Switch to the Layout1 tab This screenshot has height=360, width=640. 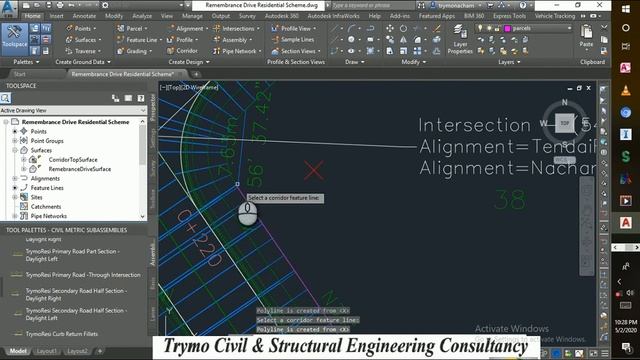tap(47, 351)
